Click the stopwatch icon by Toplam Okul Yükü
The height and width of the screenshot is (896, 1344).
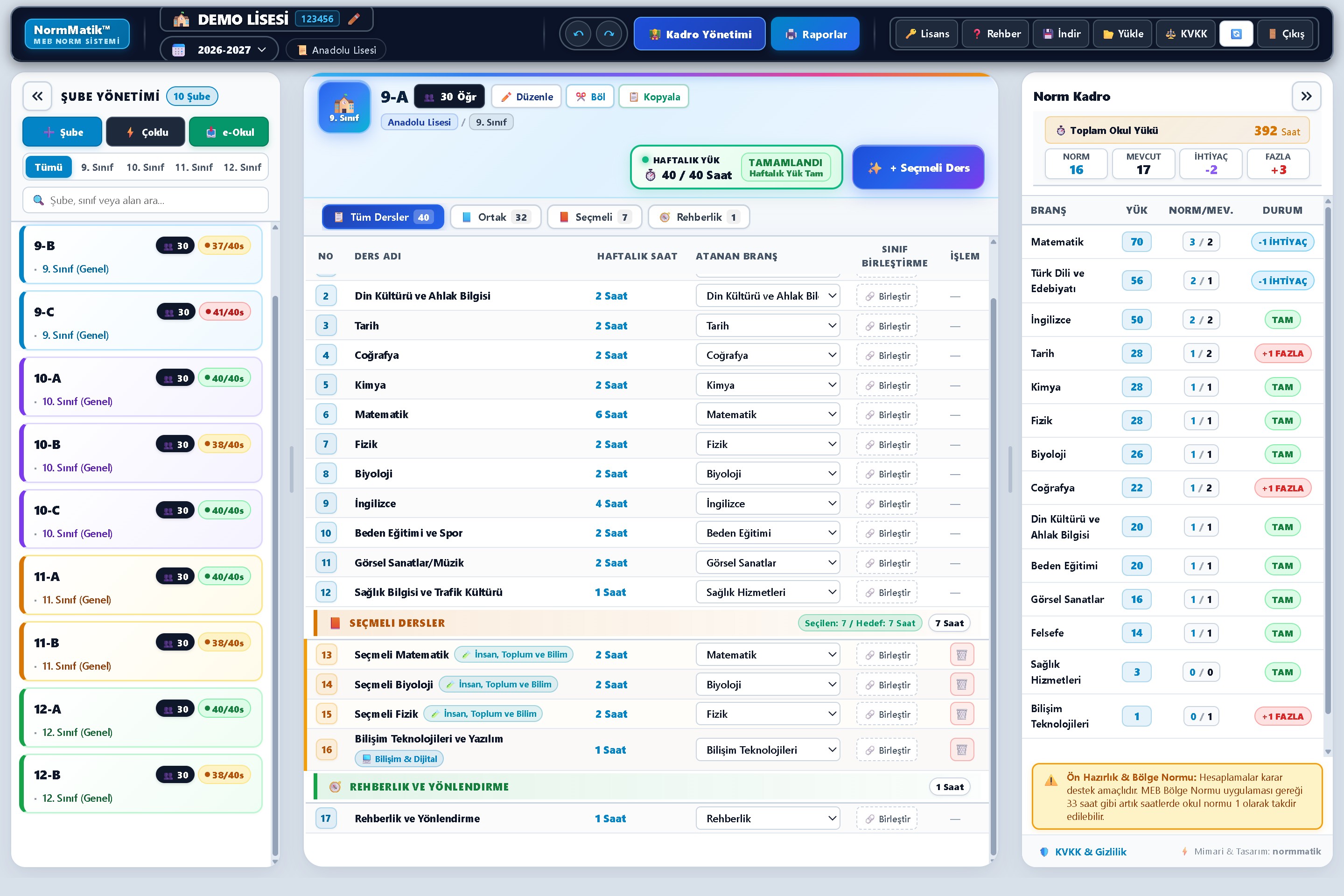[x=1061, y=130]
